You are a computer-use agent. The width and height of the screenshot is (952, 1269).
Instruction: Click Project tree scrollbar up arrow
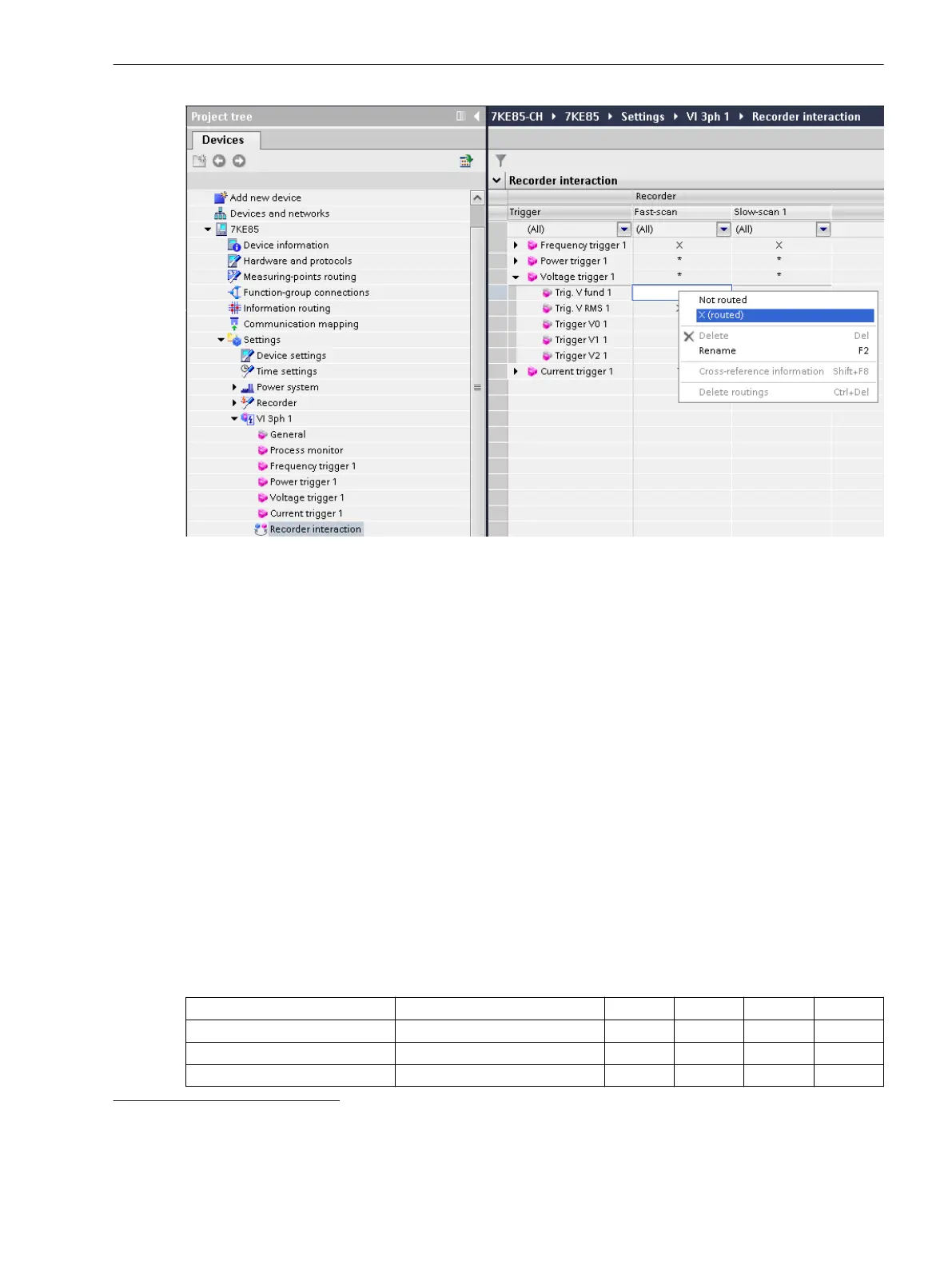(477, 198)
